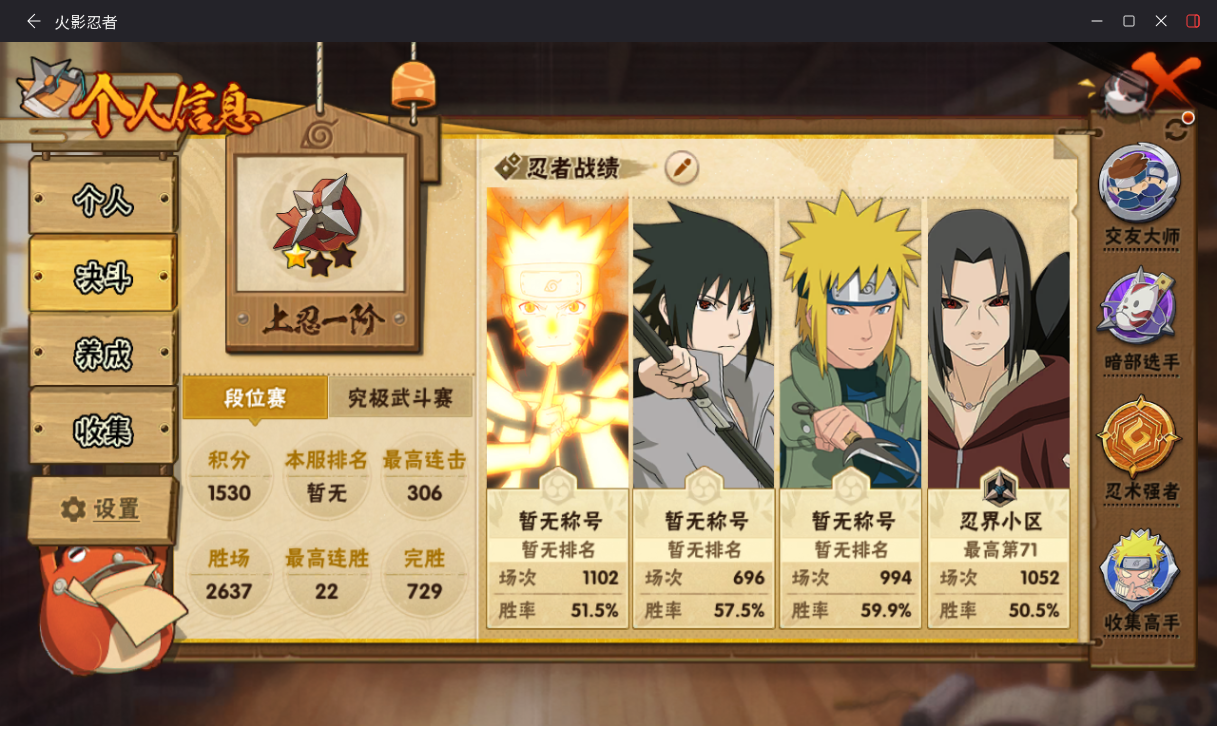
Task: Select the Itachi card titled 忍界小区
Action: click(x=998, y=408)
